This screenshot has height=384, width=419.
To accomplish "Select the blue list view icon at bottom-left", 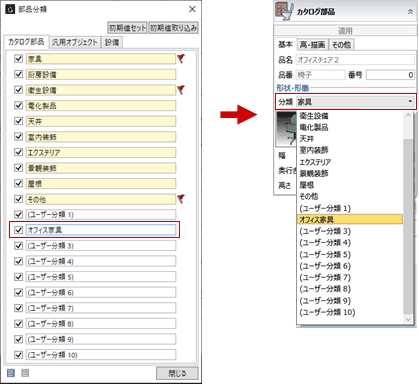I will (x=11, y=373).
